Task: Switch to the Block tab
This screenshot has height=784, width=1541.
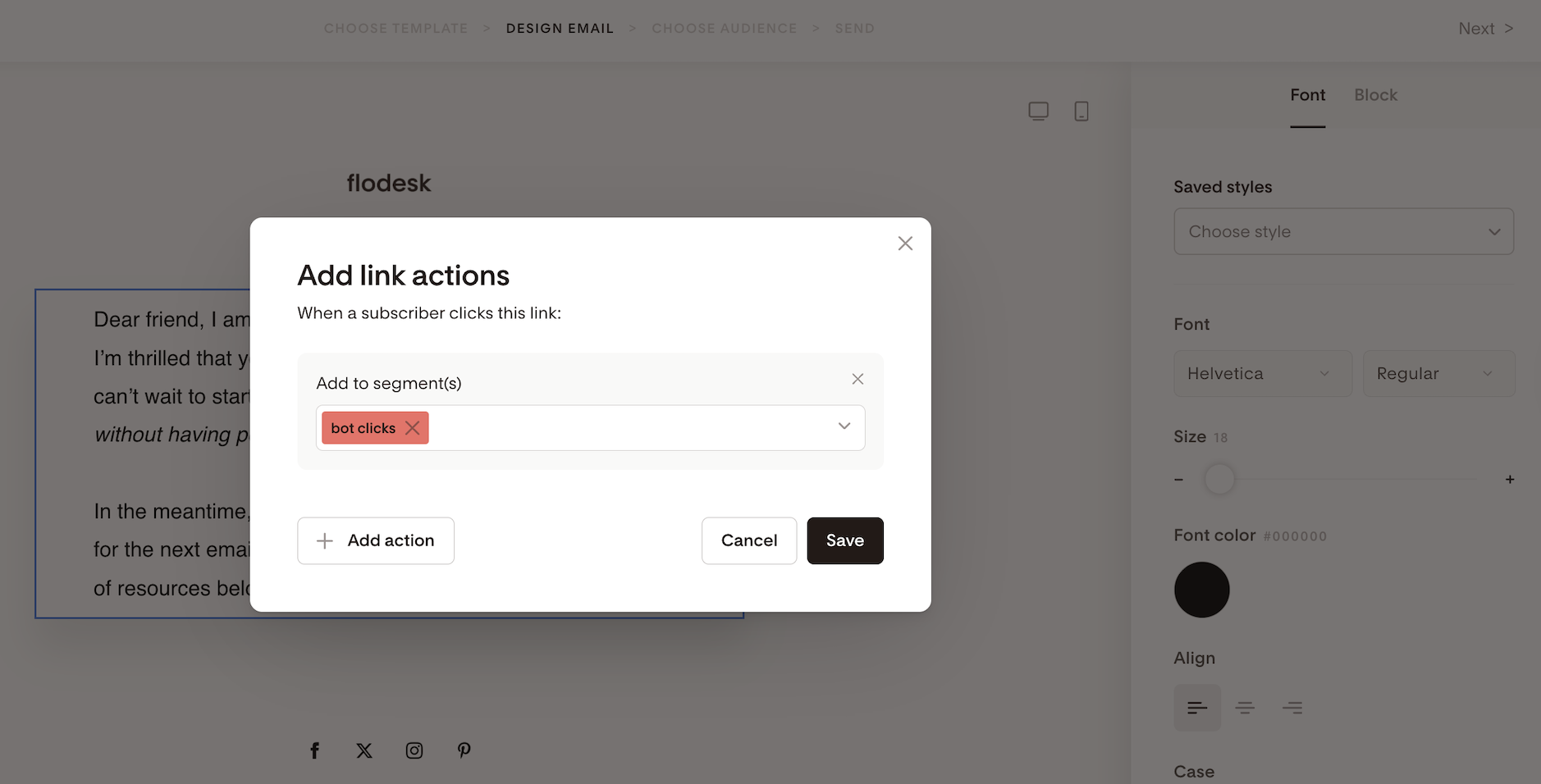Action: (1375, 95)
